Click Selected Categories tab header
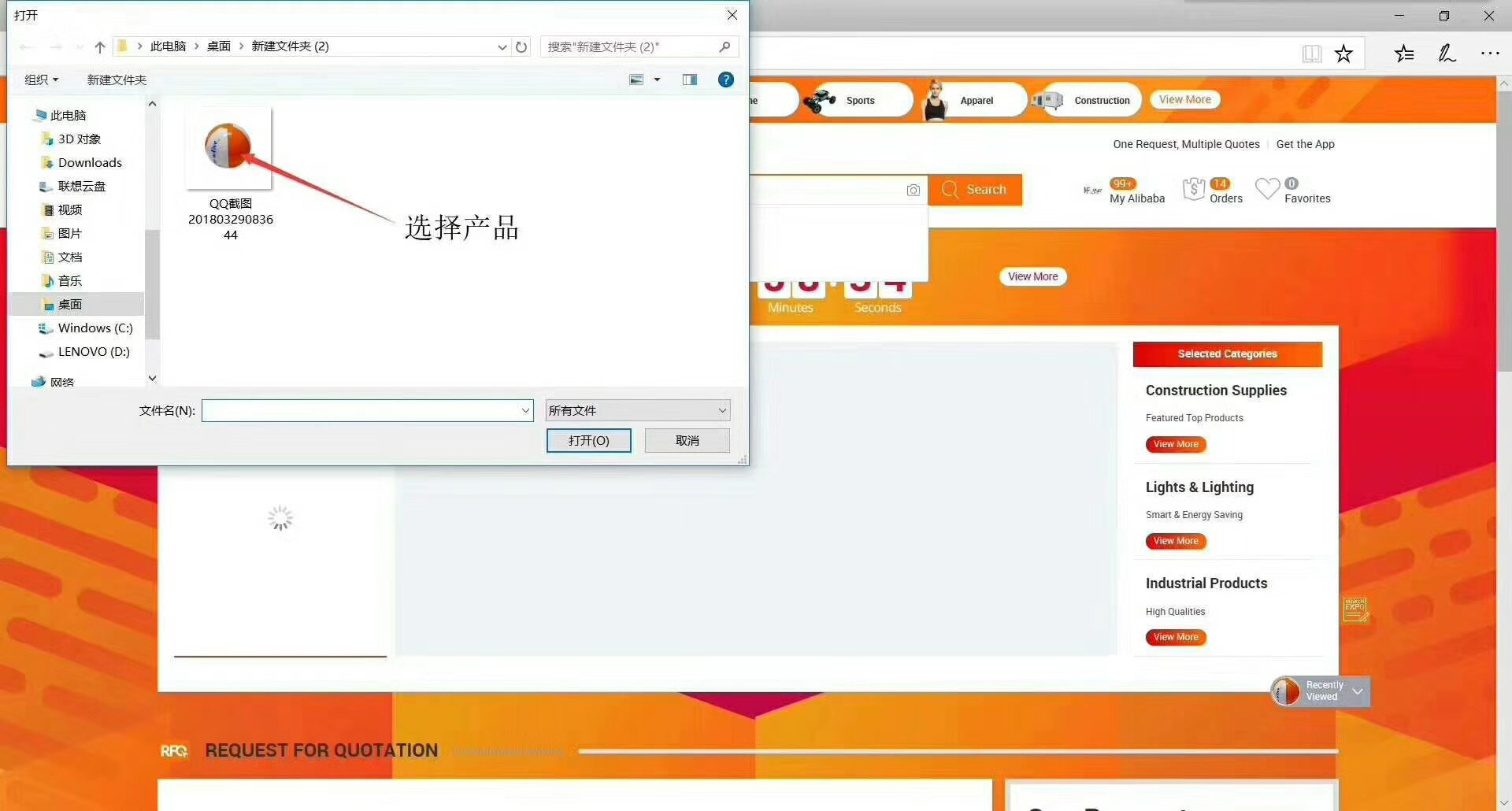1512x811 pixels. pos(1228,354)
